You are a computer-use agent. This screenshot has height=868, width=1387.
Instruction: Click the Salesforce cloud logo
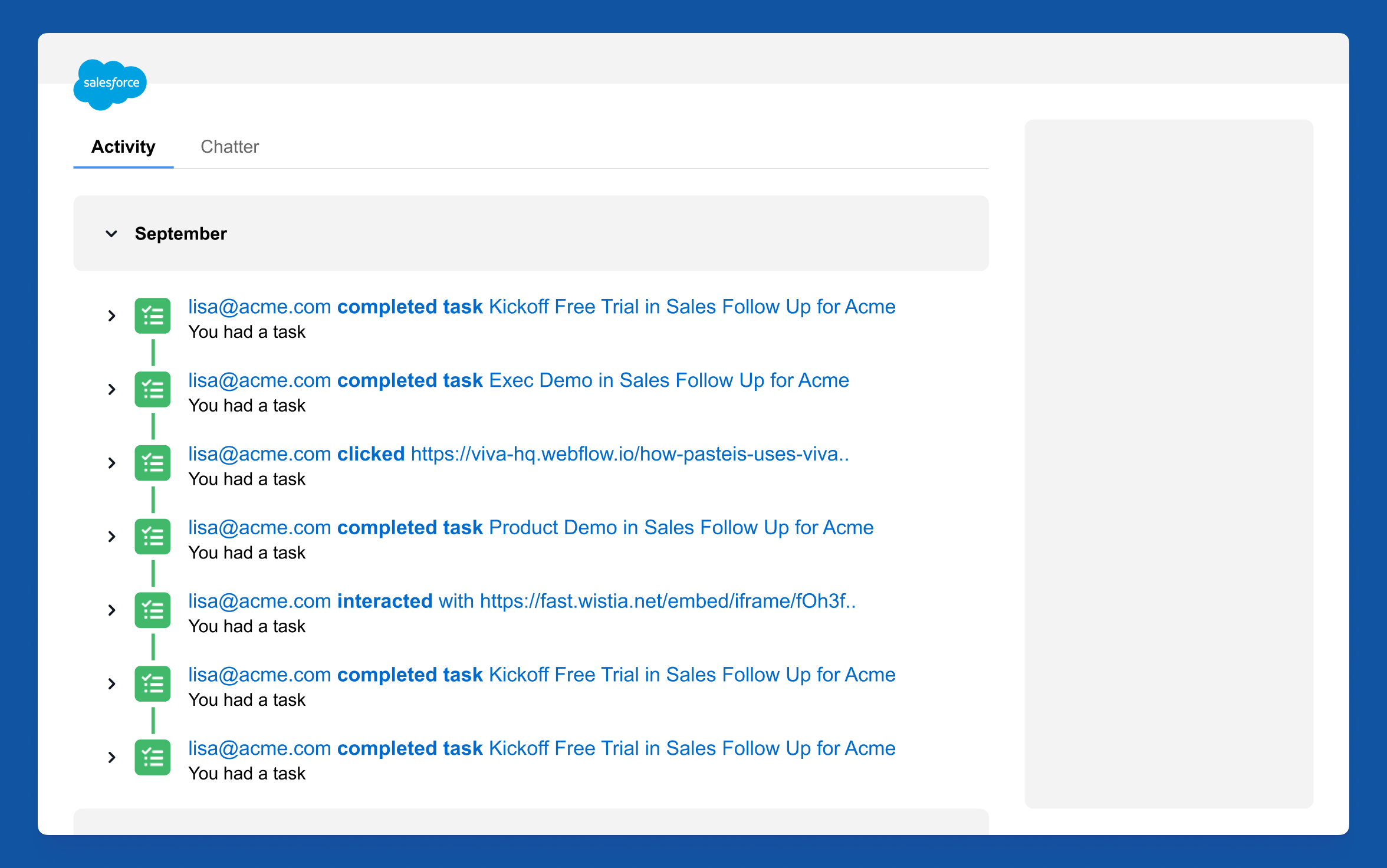click(x=110, y=84)
